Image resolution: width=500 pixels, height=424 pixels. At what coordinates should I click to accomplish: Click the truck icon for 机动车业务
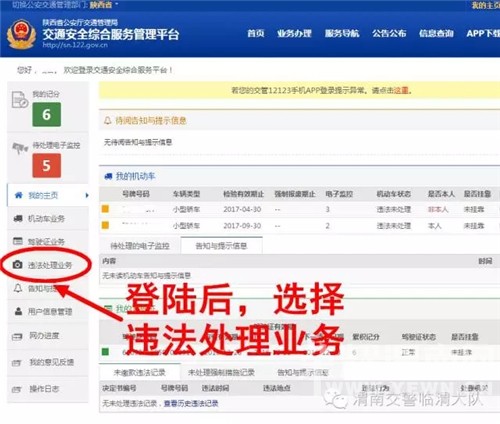(x=18, y=218)
